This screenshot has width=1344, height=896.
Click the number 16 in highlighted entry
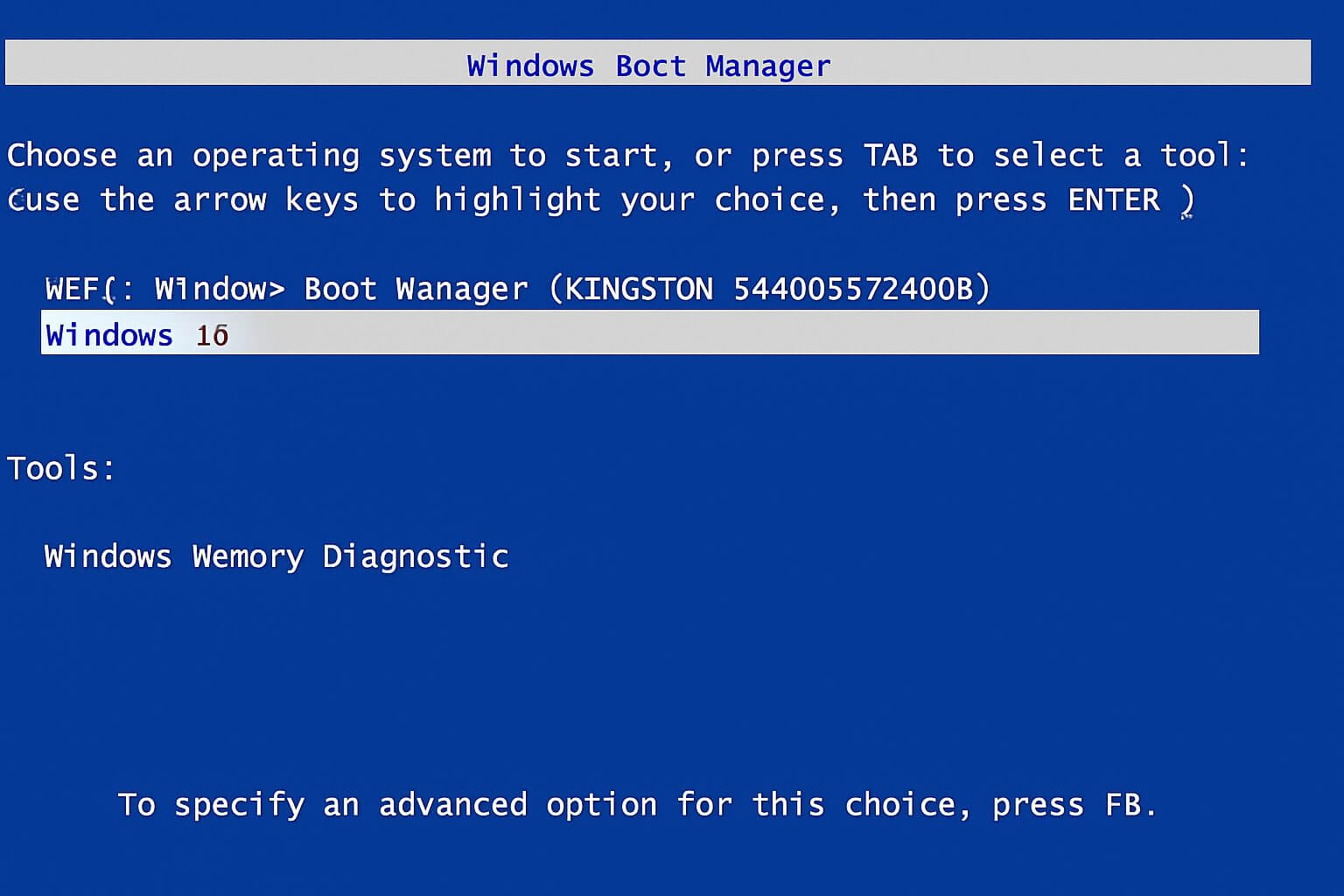tap(212, 335)
